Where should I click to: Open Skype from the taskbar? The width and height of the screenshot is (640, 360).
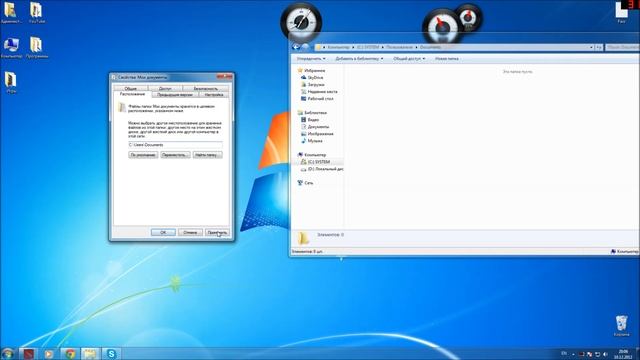pyautogui.click(x=111, y=353)
